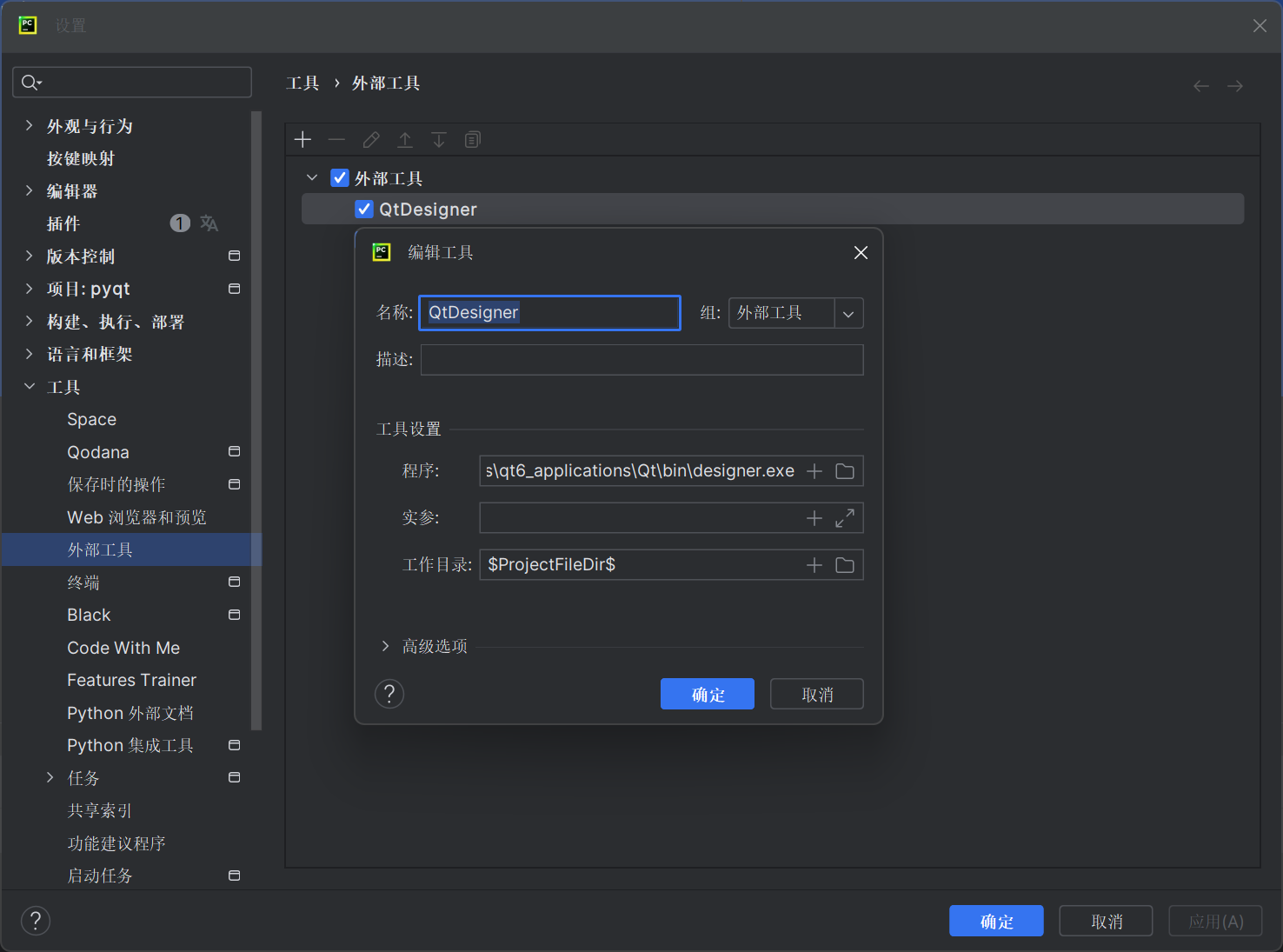
Task: Expand 语言和框架 category
Action: [x=29, y=354]
